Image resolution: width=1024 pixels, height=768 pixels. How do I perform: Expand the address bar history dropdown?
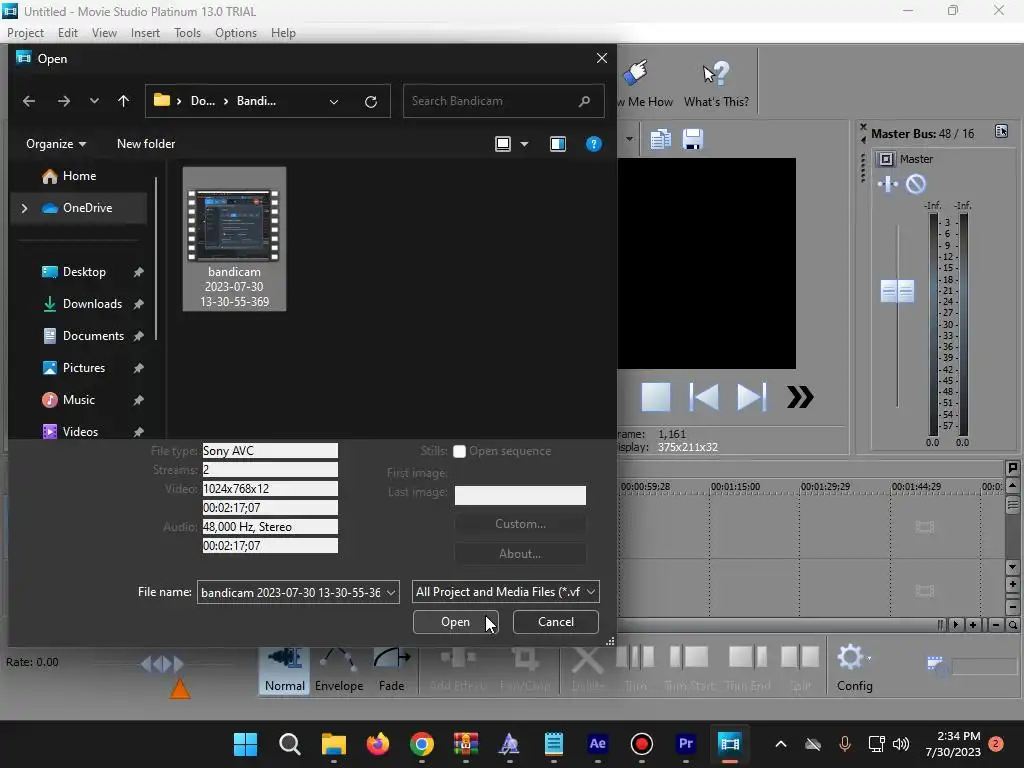click(x=334, y=101)
